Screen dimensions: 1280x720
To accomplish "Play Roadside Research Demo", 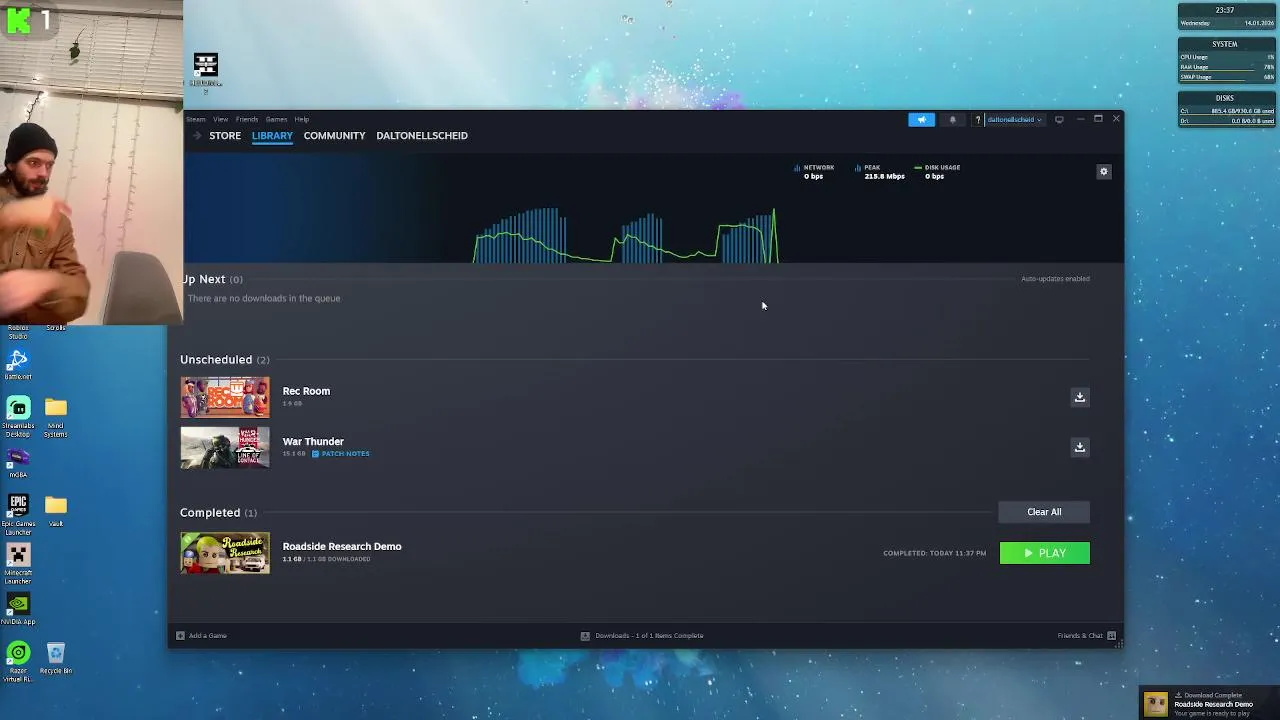I will click(1044, 553).
